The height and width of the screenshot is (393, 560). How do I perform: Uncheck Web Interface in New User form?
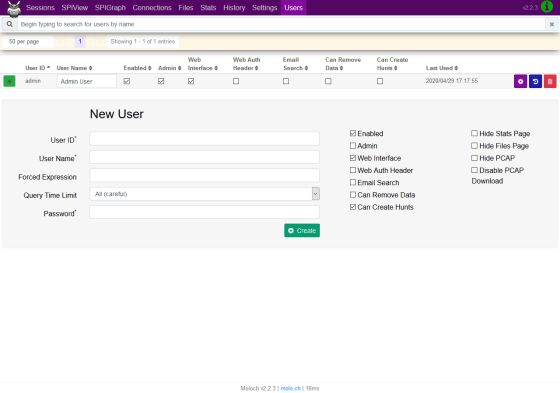(x=353, y=158)
